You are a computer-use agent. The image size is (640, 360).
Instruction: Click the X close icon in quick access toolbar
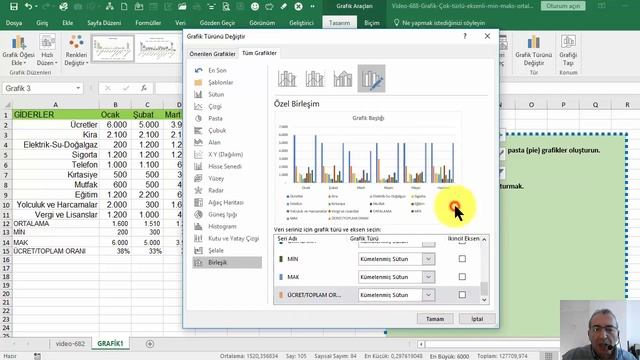tap(298, 7)
